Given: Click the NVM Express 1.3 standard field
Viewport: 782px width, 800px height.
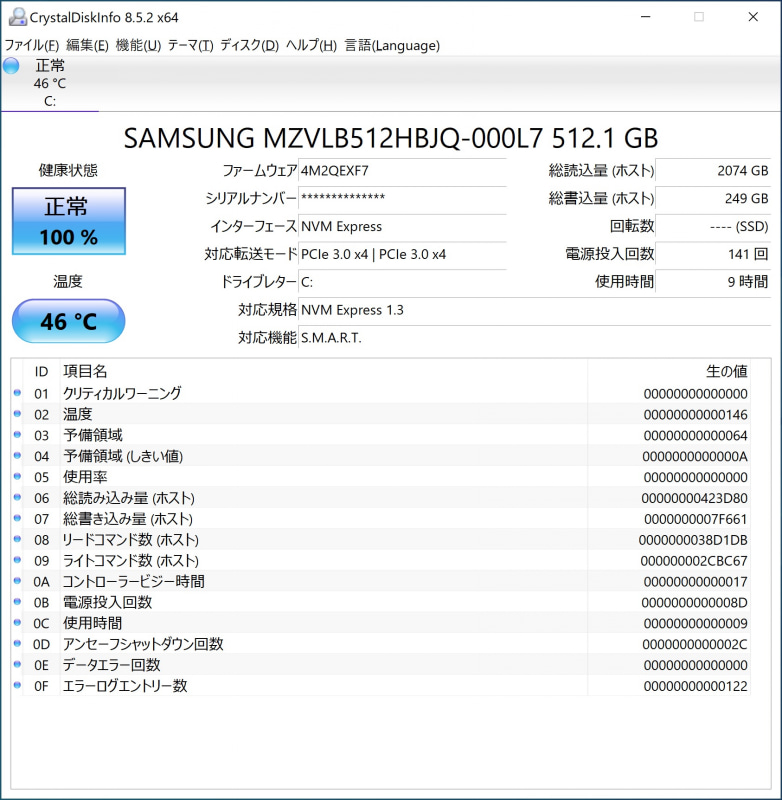Looking at the screenshot, I should point(534,310).
